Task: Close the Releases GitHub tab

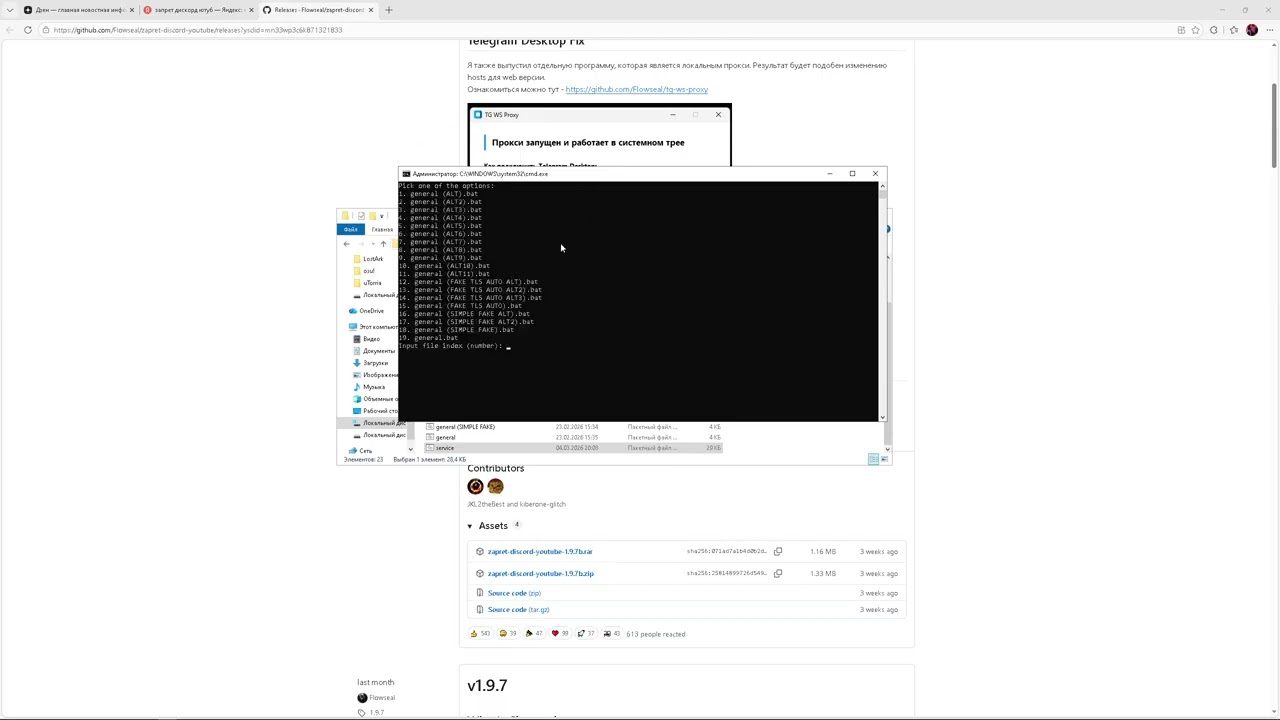Action: 371,10
